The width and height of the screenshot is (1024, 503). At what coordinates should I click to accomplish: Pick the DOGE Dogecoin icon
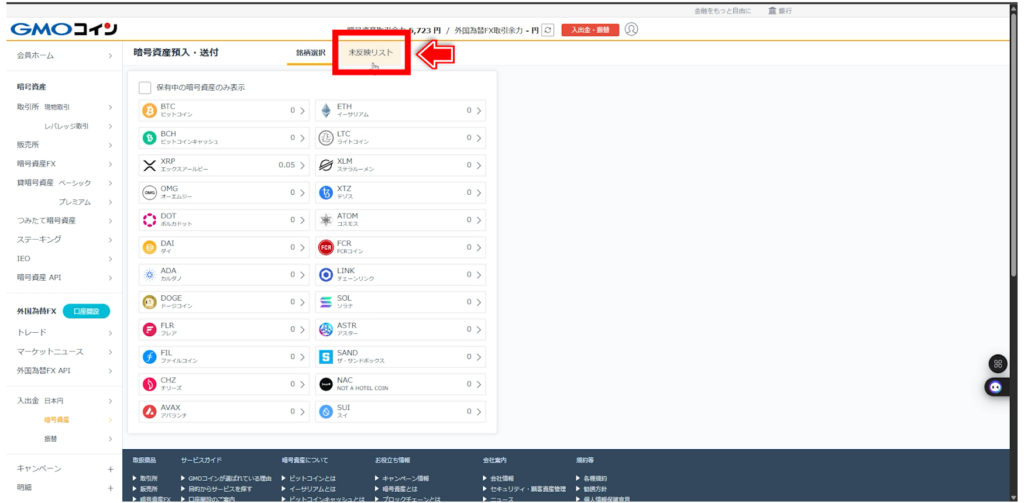150,301
